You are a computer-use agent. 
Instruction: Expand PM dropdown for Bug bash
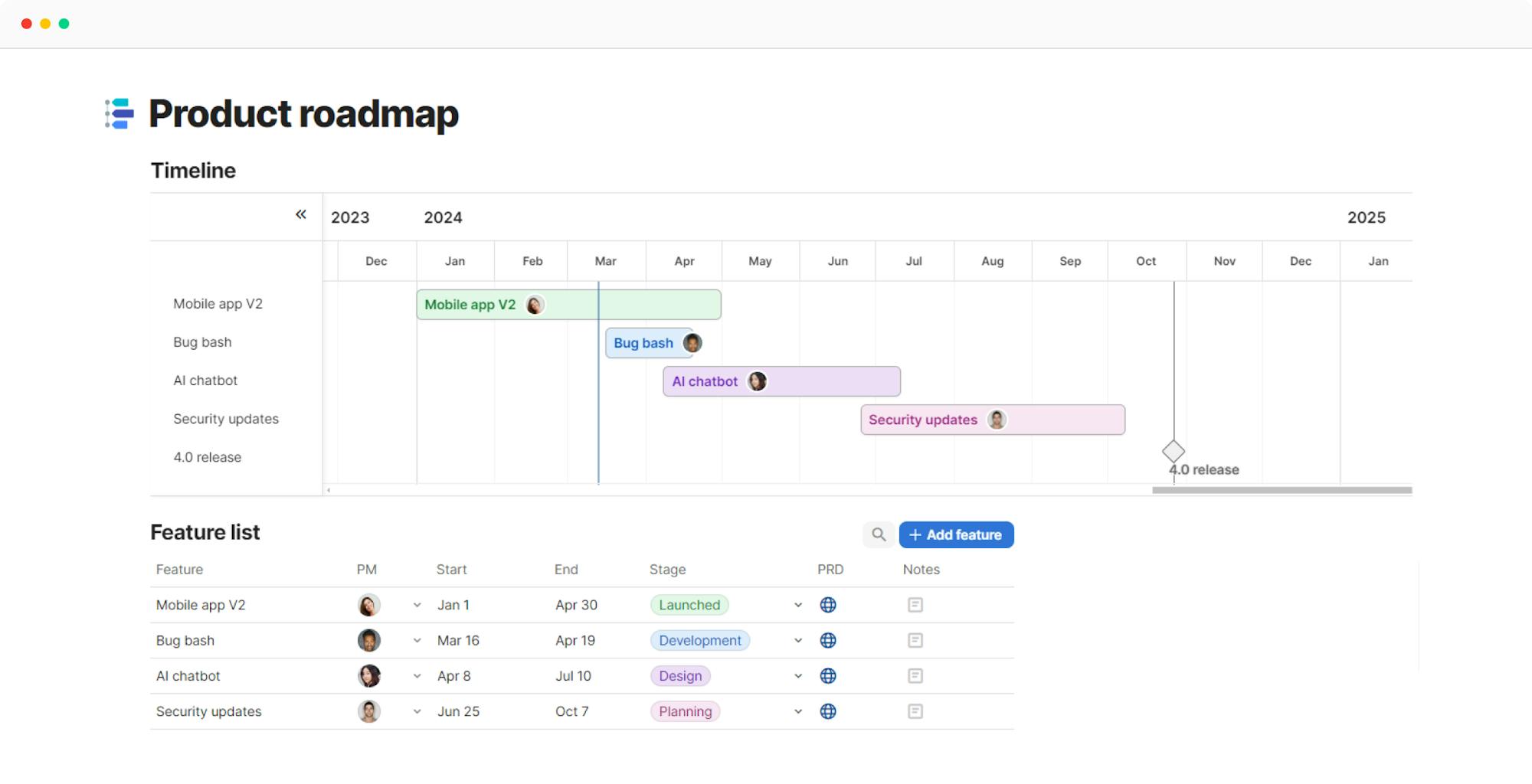[417, 640]
